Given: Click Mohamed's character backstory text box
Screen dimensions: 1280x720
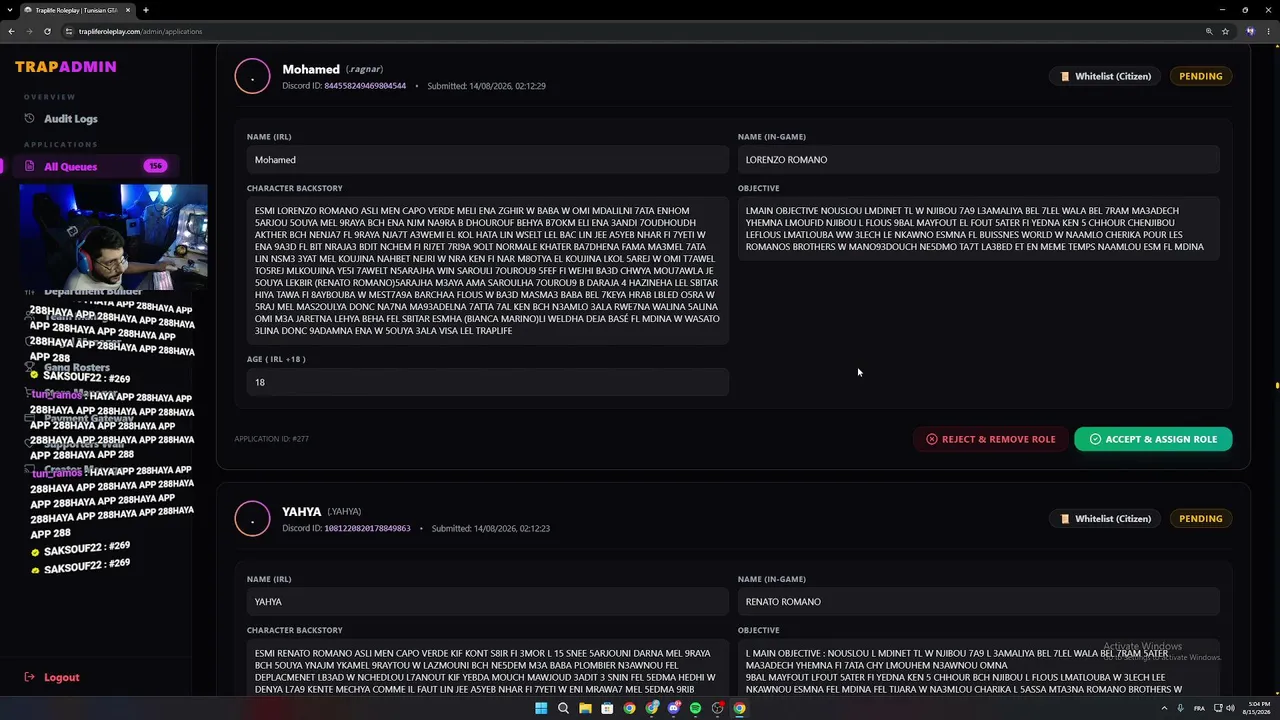Looking at the screenshot, I should pos(488,271).
